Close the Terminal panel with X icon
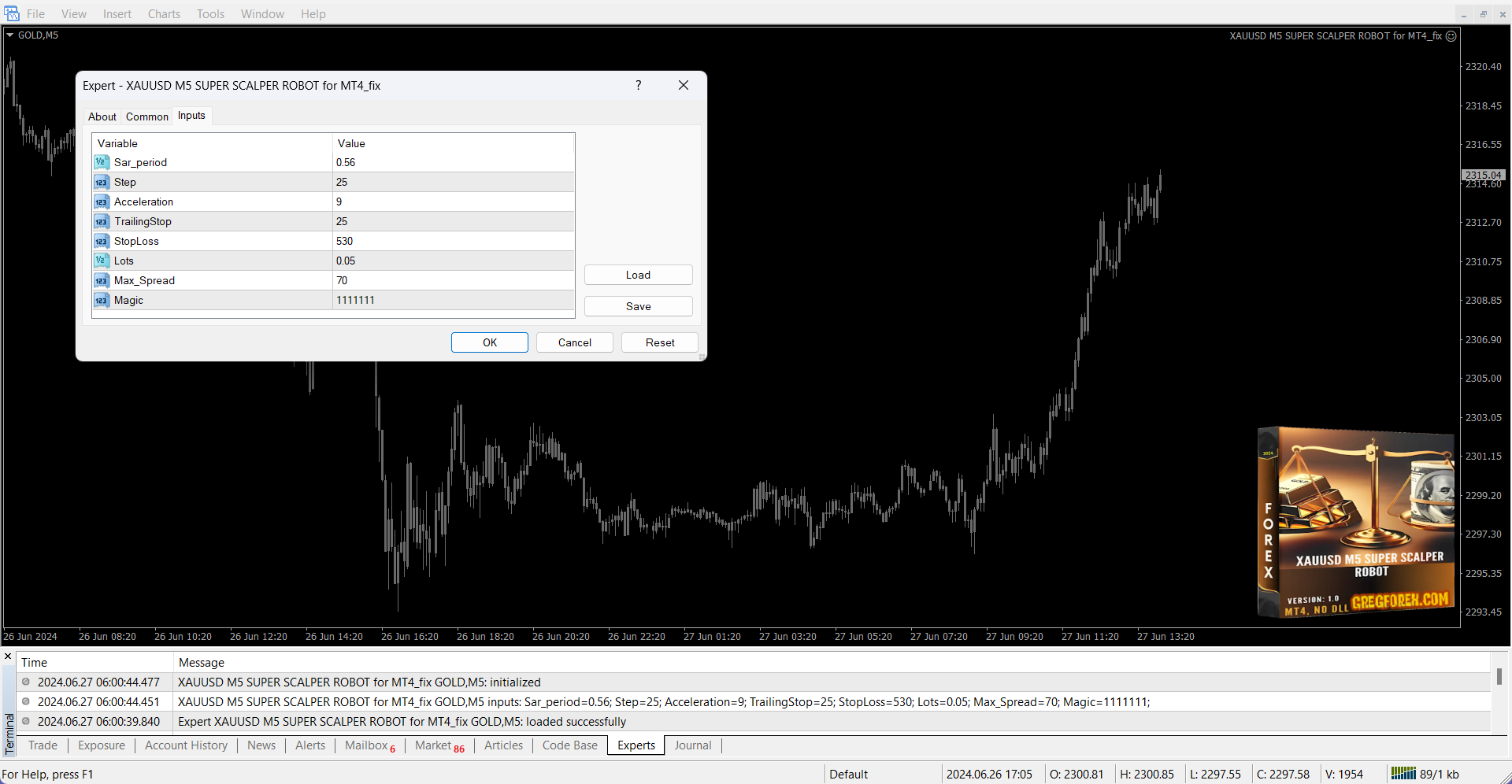This screenshot has height=784, width=1512. point(8,656)
